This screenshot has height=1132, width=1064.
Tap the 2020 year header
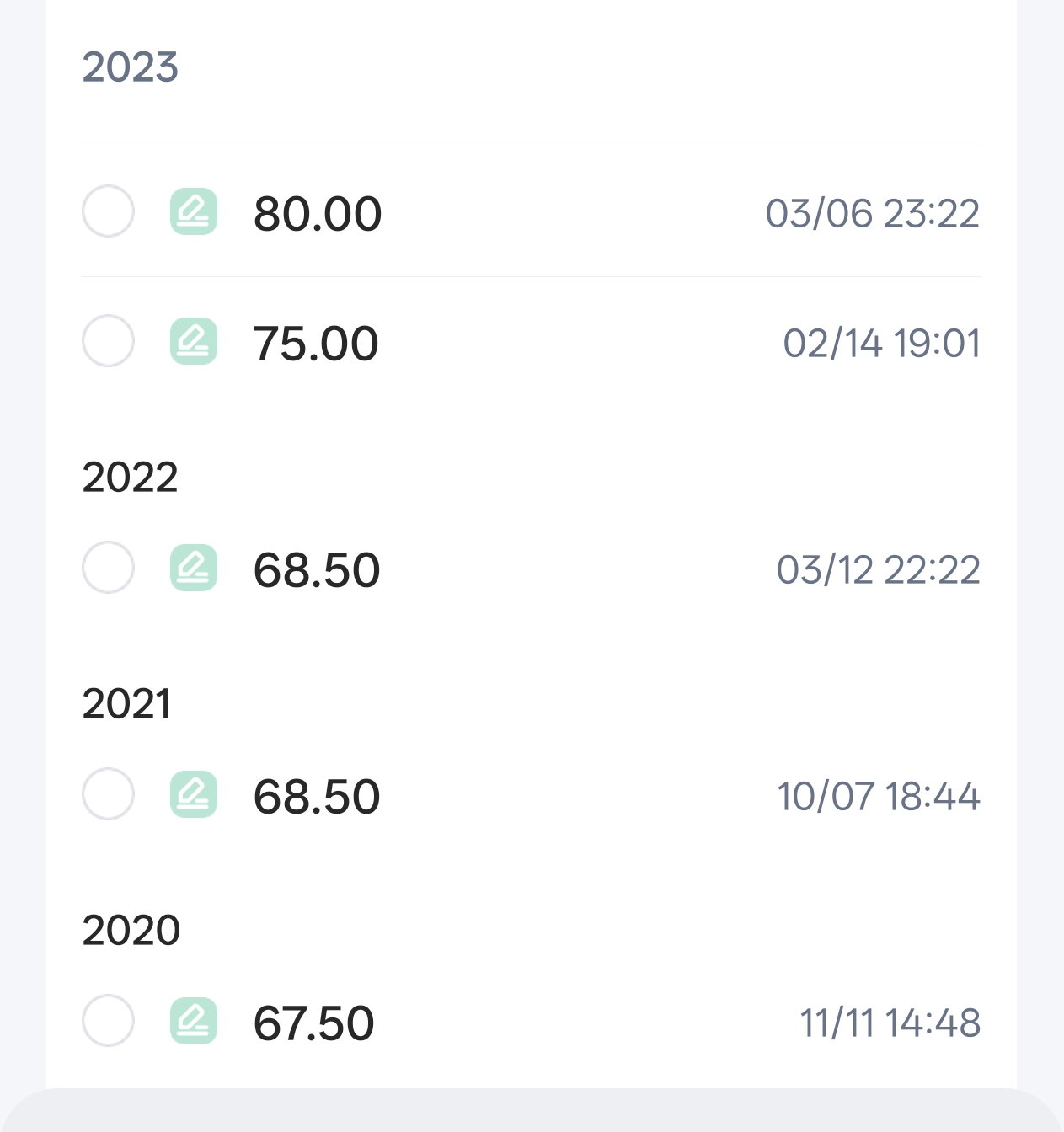[x=131, y=930]
